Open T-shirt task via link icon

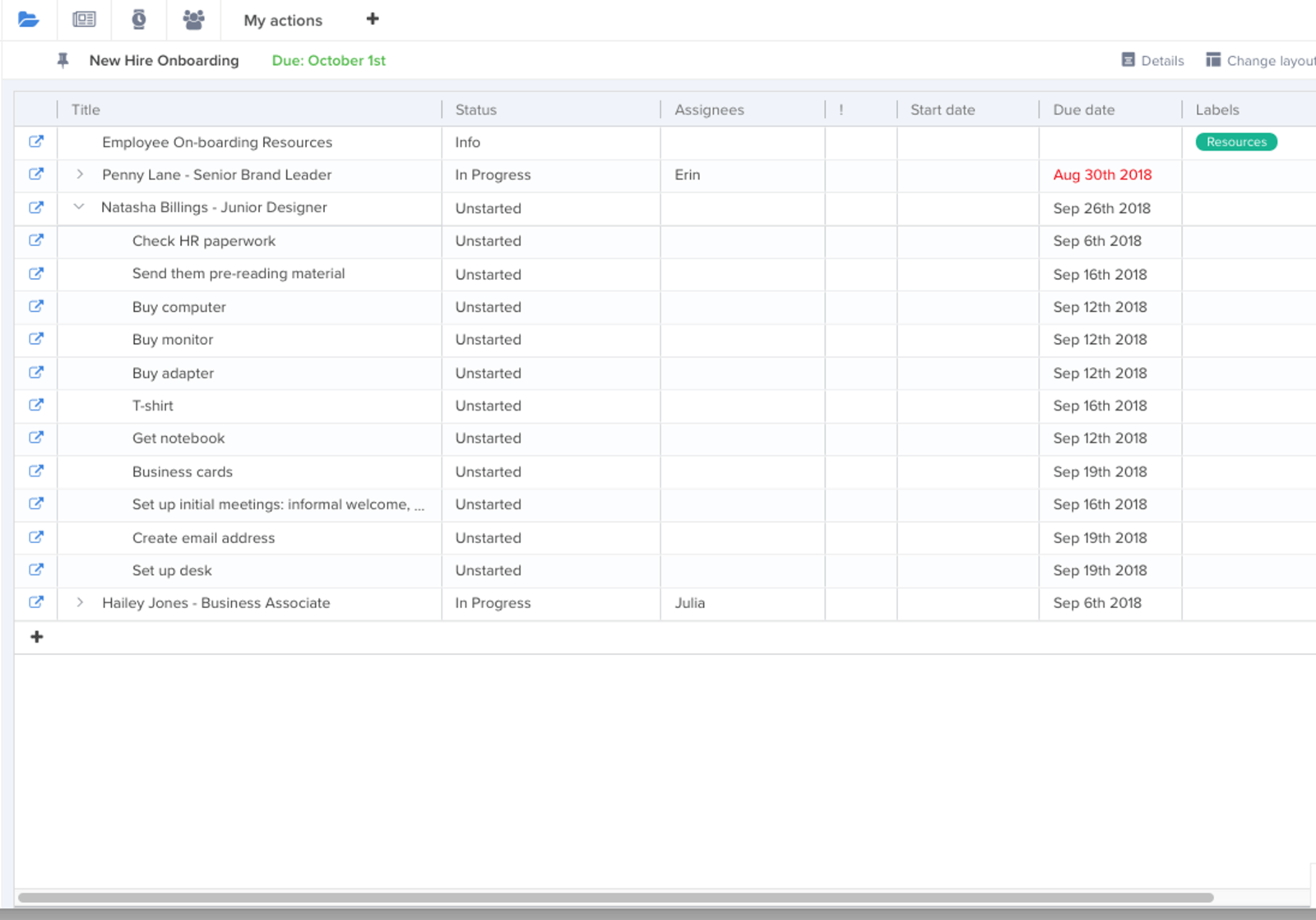(x=36, y=405)
